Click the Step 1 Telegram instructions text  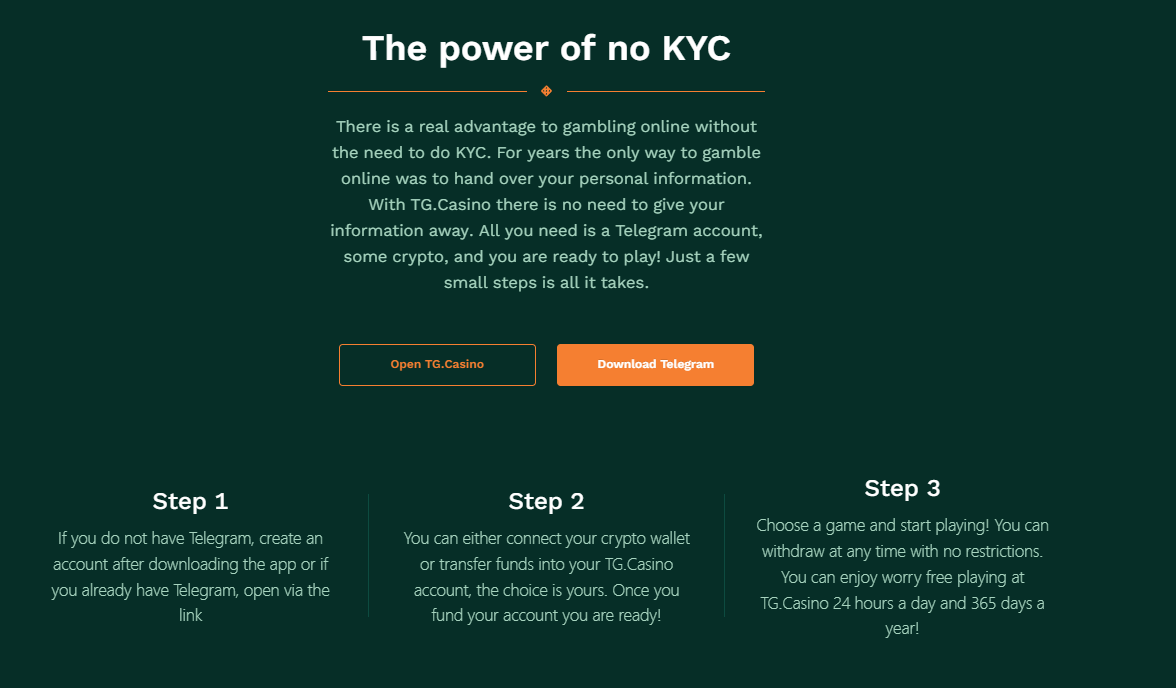(x=190, y=576)
